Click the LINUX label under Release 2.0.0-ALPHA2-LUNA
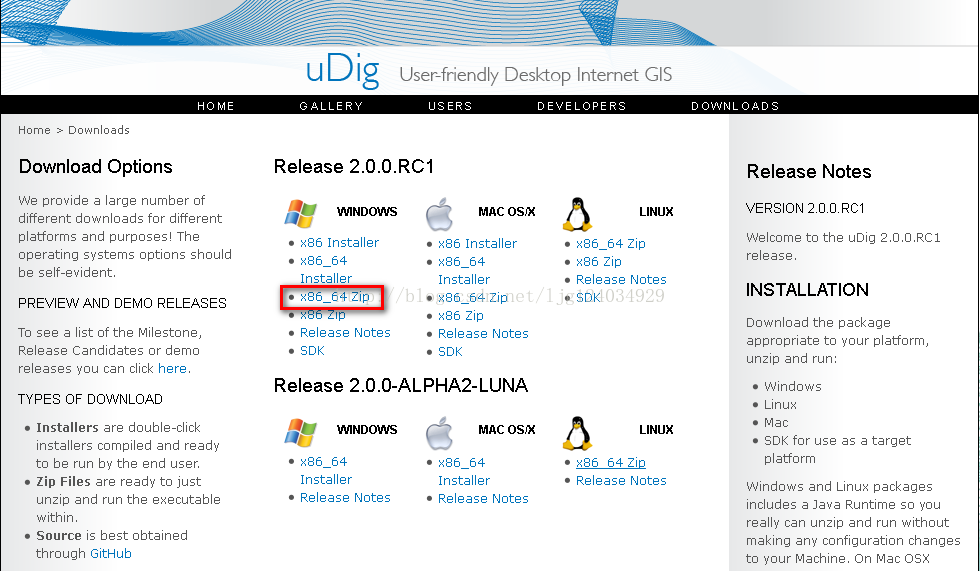This screenshot has height=571, width=980. point(656,430)
